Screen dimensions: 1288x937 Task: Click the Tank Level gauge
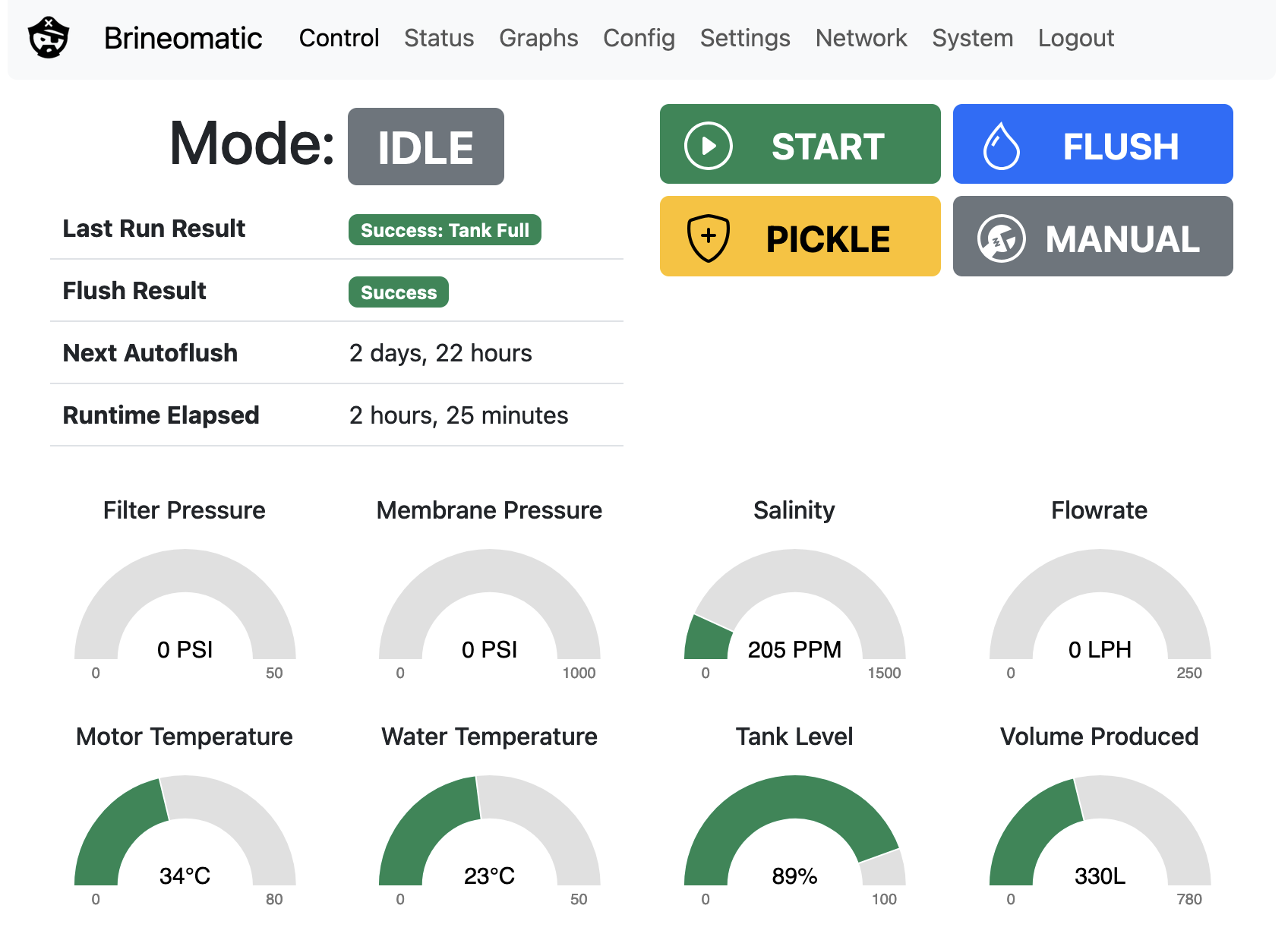(794, 835)
